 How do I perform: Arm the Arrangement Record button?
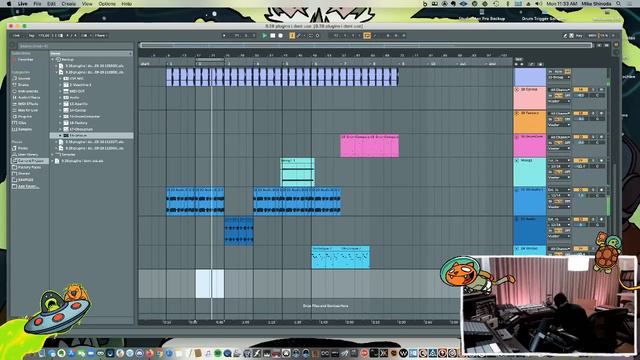tap(280, 36)
